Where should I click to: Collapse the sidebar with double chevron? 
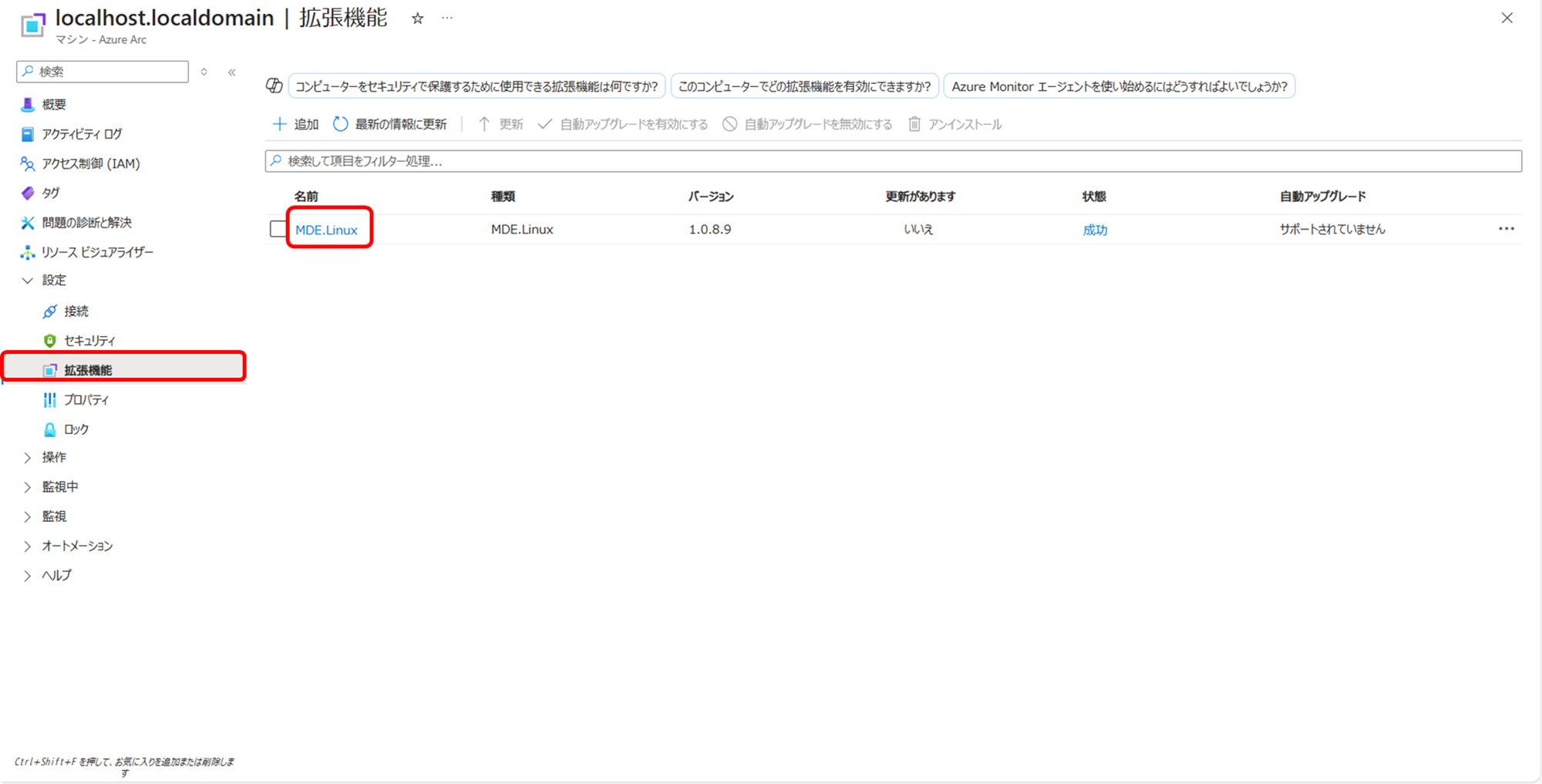[232, 72]
